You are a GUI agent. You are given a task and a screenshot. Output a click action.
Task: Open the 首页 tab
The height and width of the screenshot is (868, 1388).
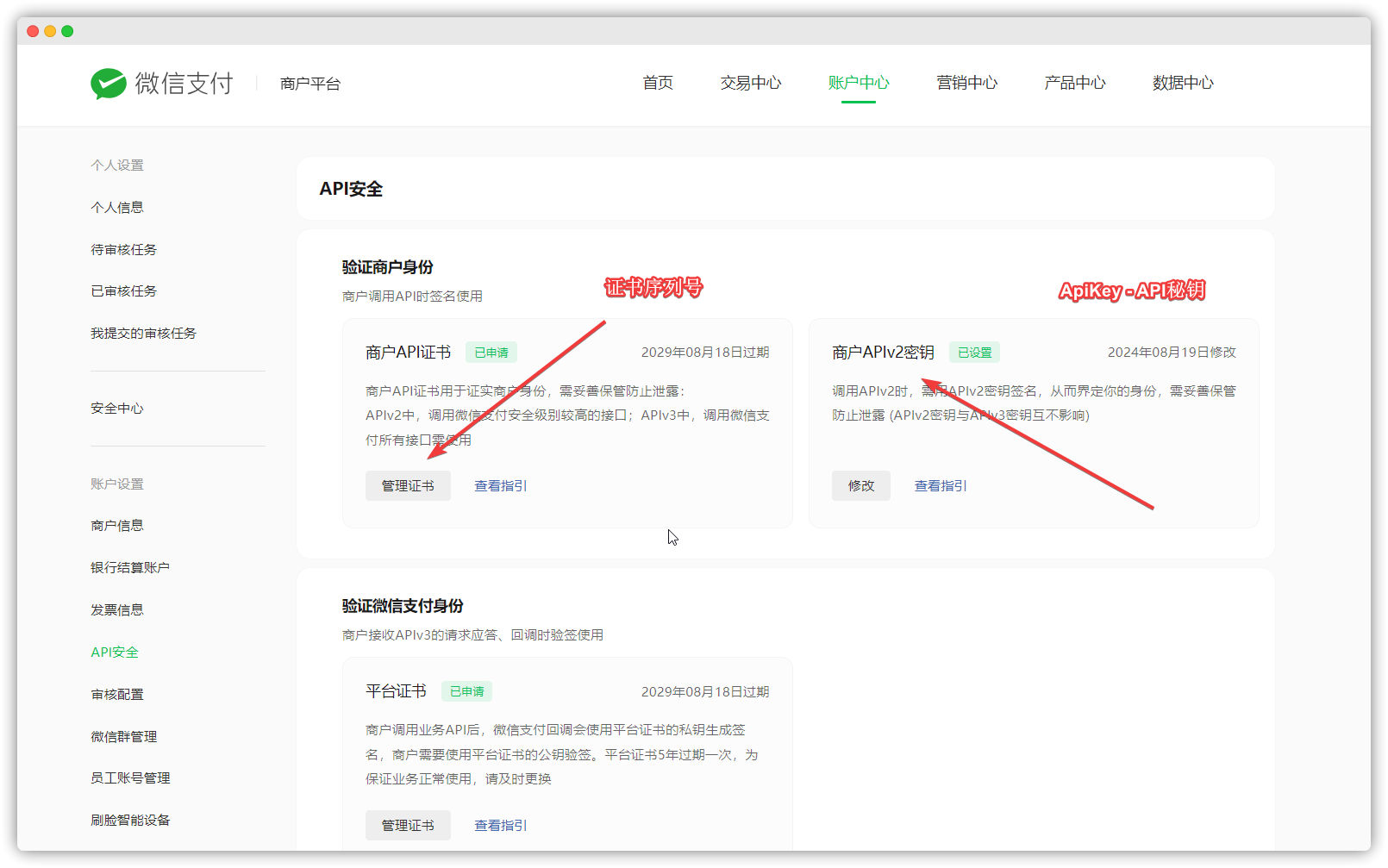point(658,83)
